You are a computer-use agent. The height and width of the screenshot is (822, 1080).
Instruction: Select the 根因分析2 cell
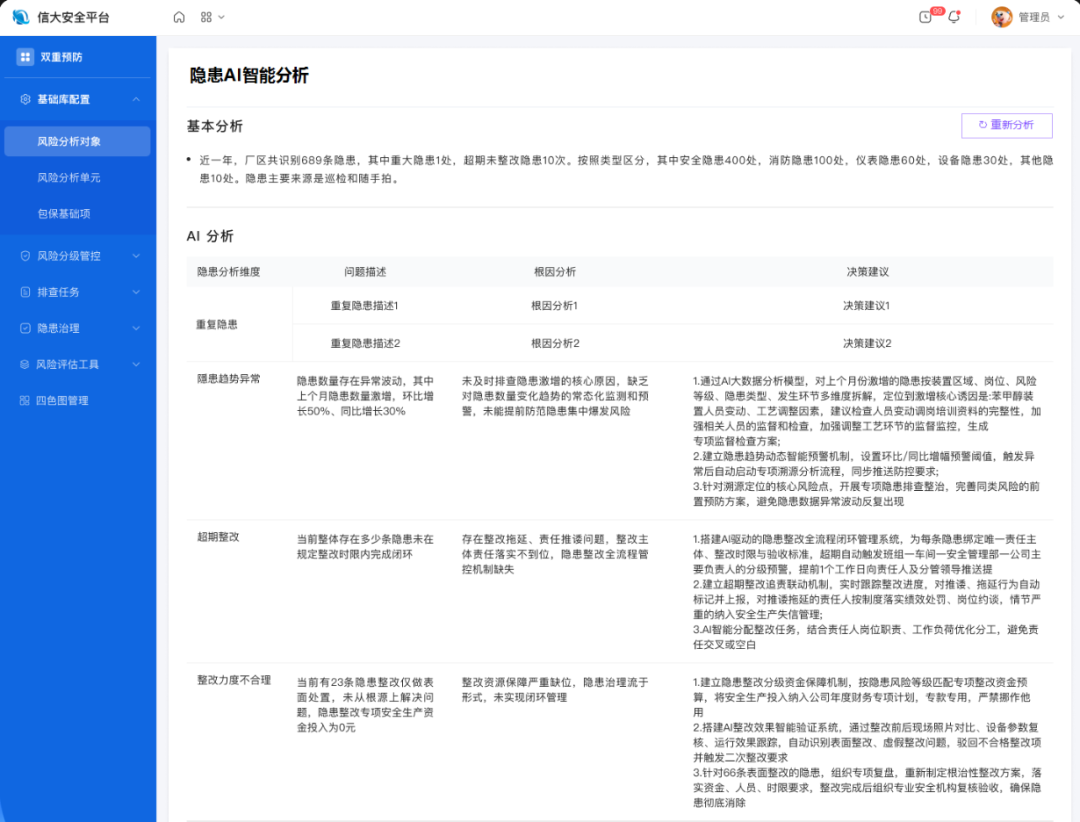point(555,343)
